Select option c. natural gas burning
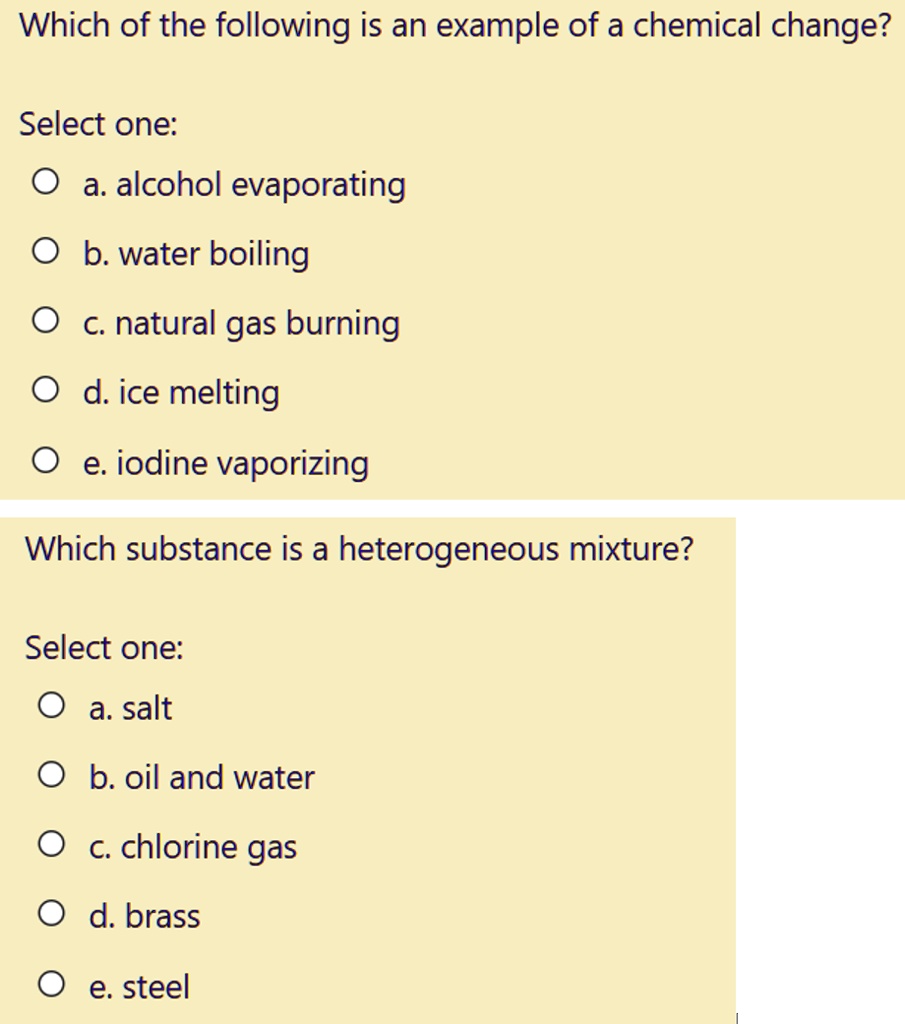 (x=45, y=322)
